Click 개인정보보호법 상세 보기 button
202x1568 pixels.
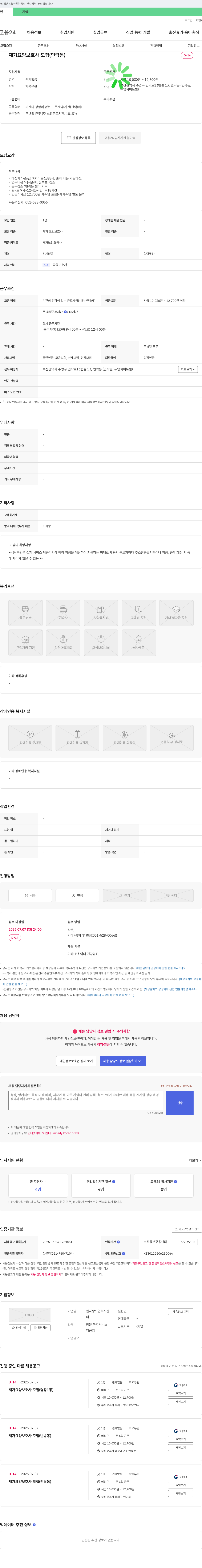coord(76,1061)
